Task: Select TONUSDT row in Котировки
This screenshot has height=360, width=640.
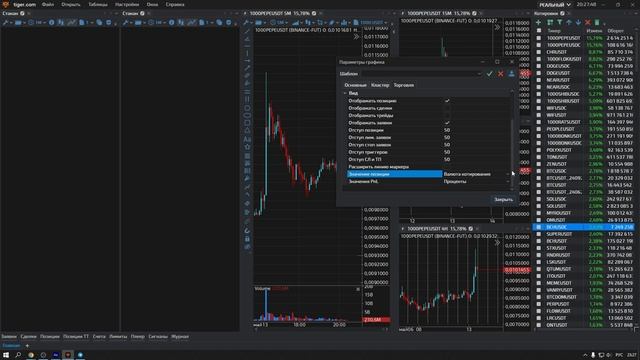Action: pos(585,157)
